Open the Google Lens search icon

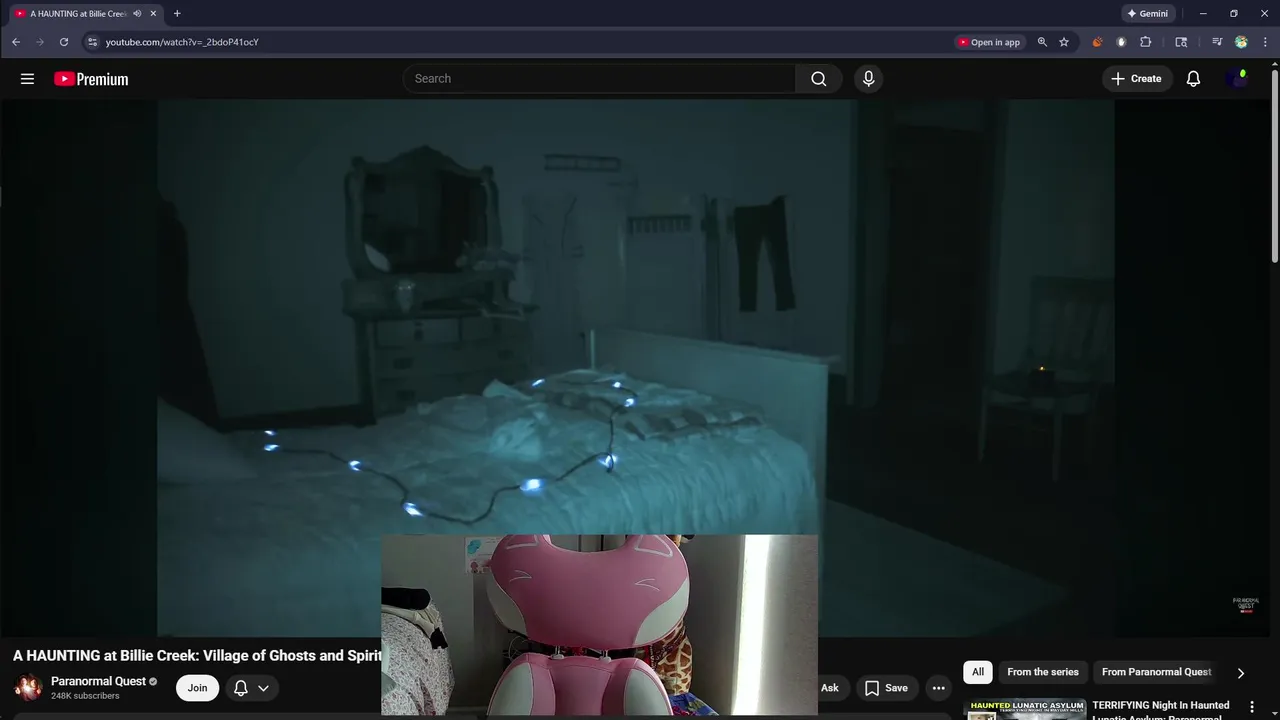[x=1181, y=42]
